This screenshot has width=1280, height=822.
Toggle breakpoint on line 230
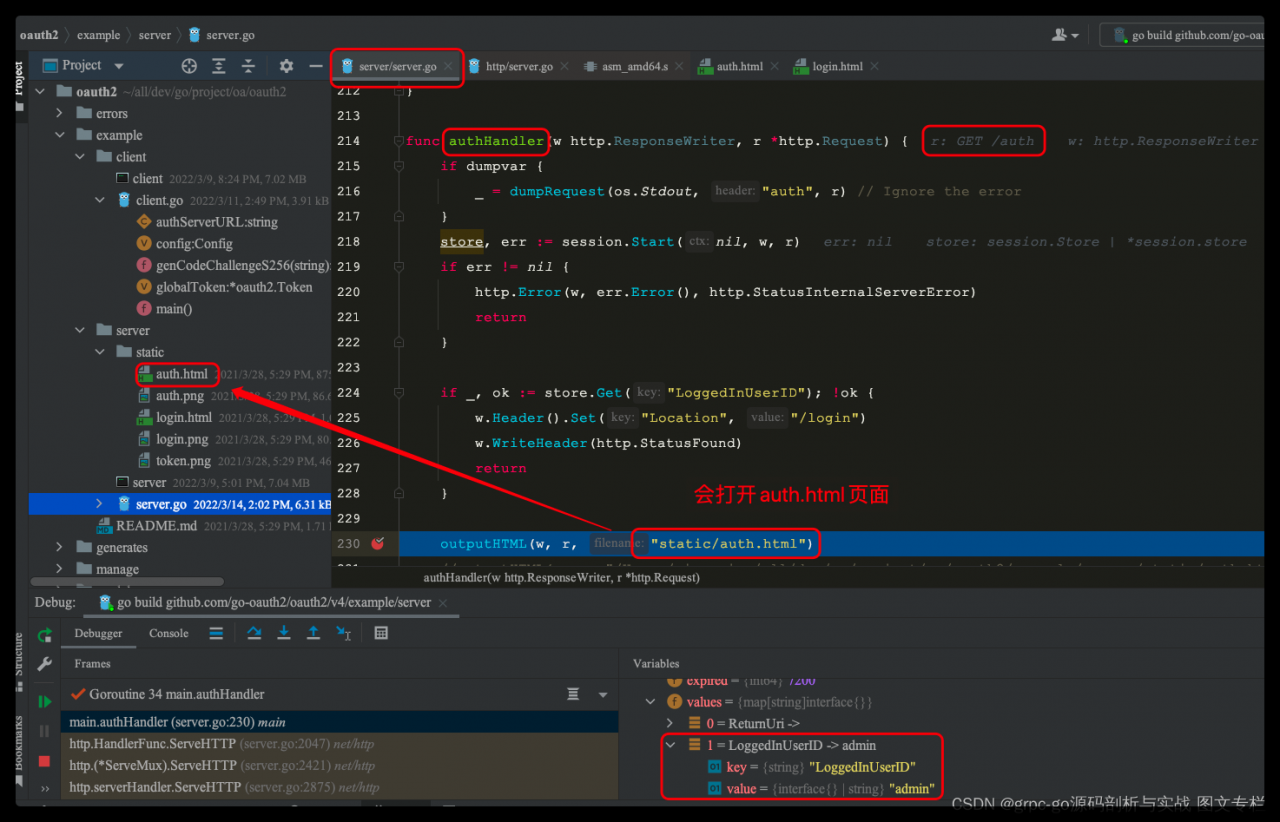pos(377,544)
